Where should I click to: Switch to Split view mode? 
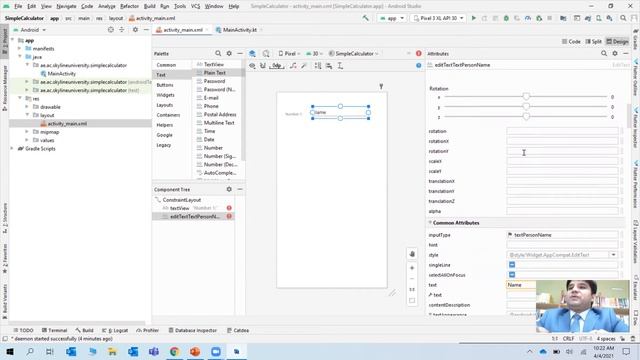click(594, 42)
